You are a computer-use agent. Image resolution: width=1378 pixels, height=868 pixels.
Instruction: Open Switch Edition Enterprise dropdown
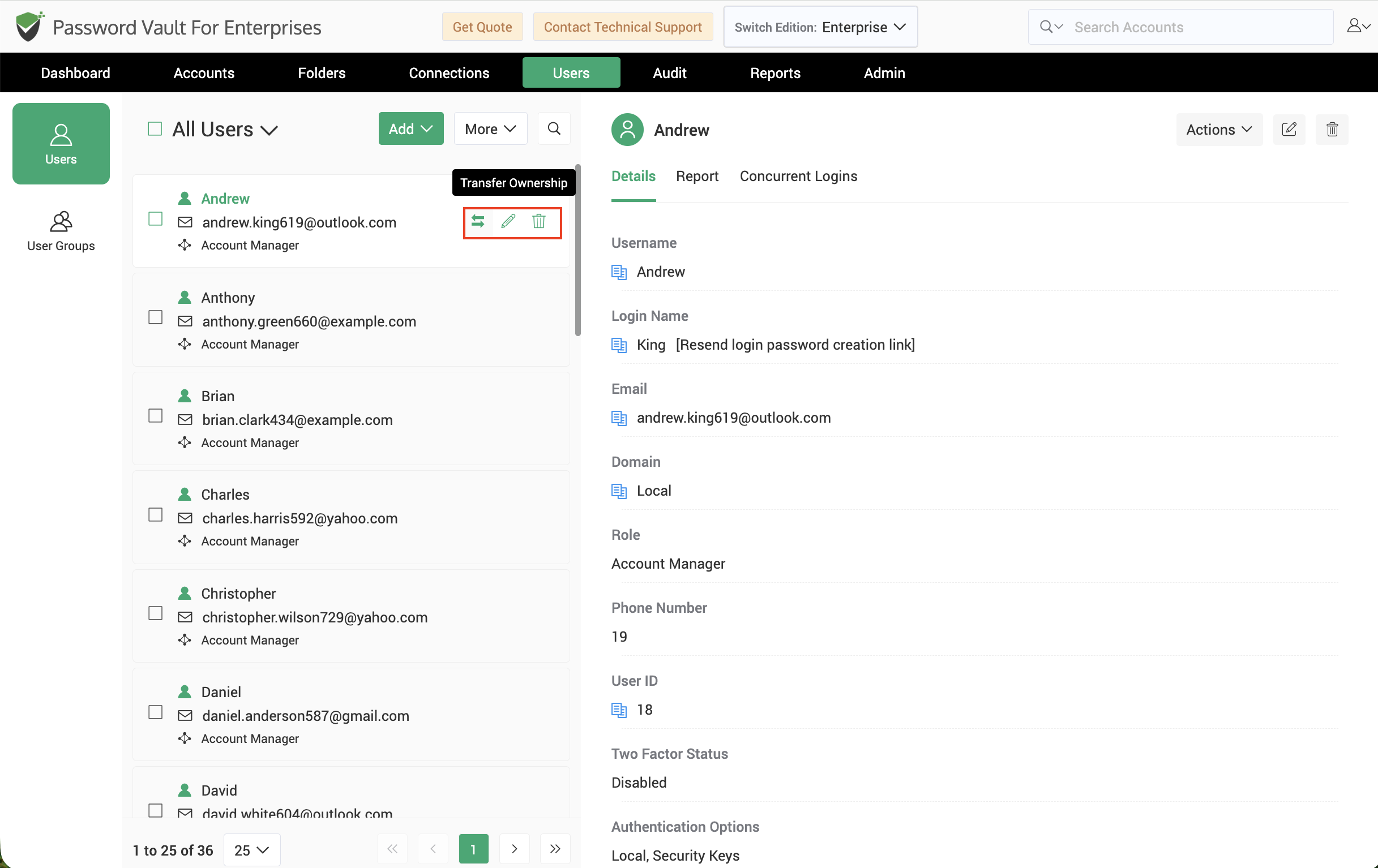(x=820, y=27)
